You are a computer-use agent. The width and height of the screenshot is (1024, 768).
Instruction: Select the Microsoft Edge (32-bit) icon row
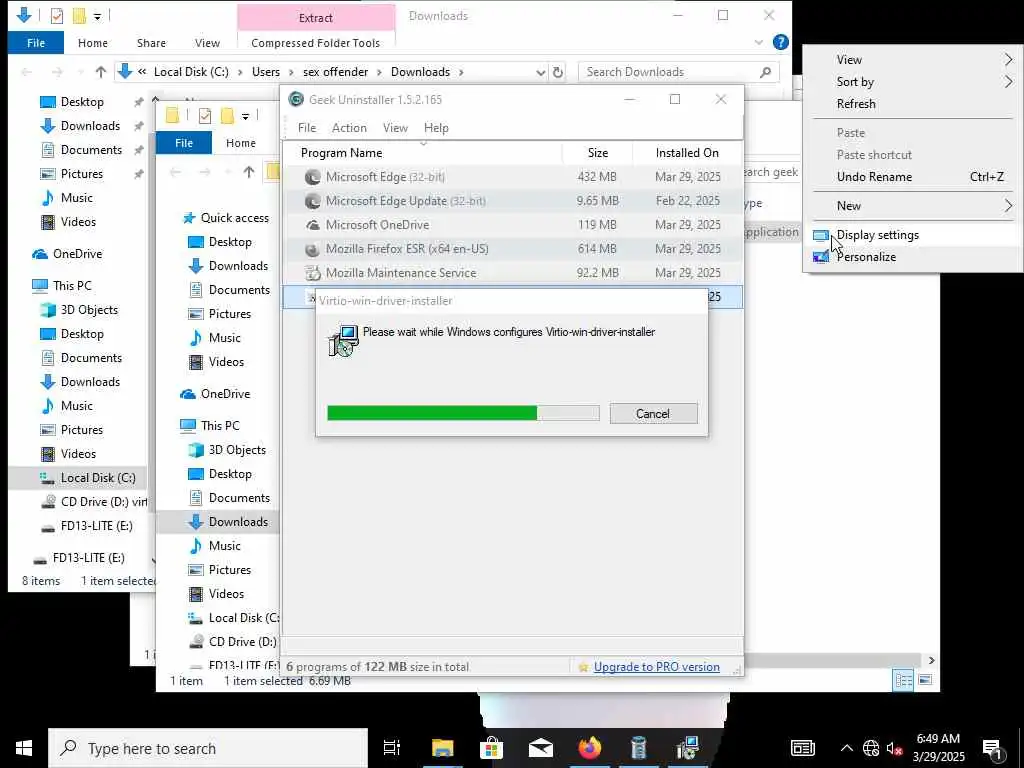(x=313, y=177)
